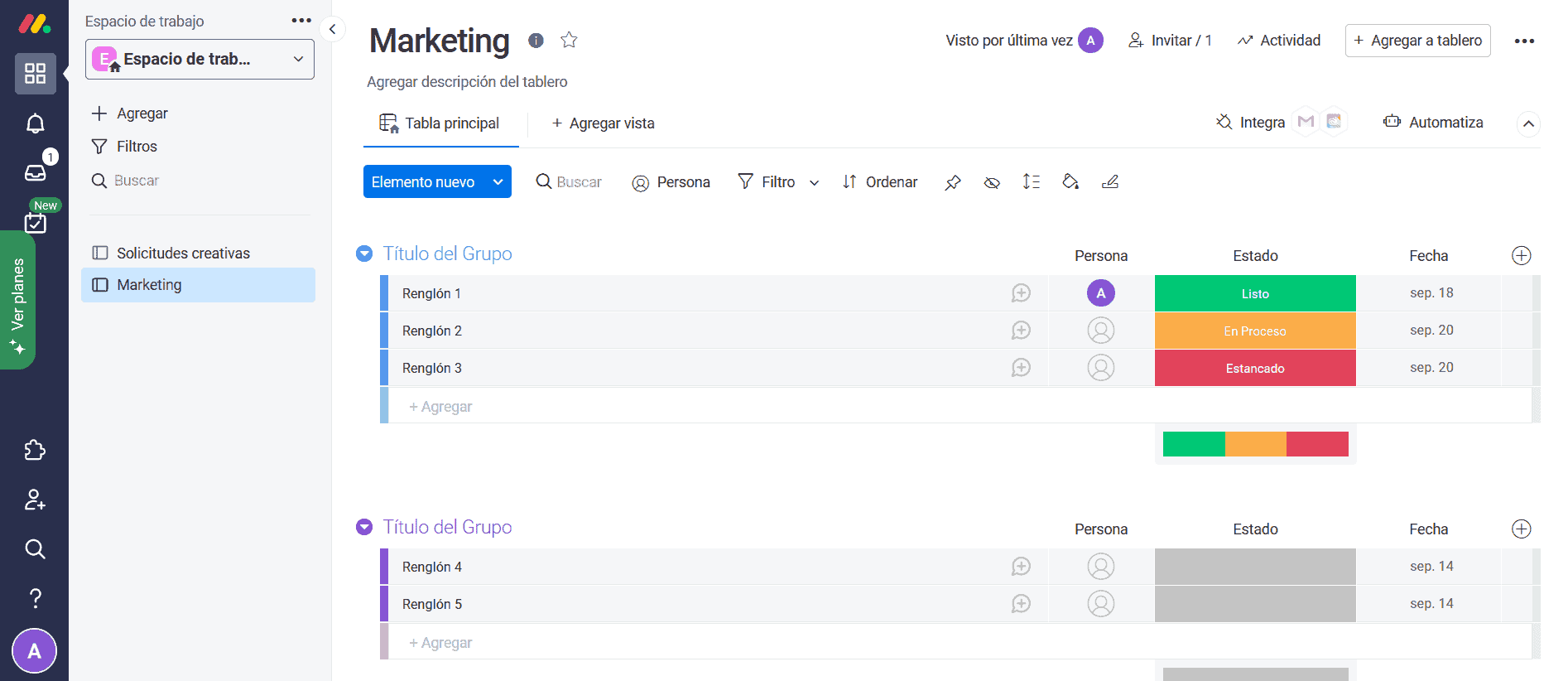Collapse the board header with up chevron
Viewport: 1568px width, 681px height.
[x=1528, y=123]
